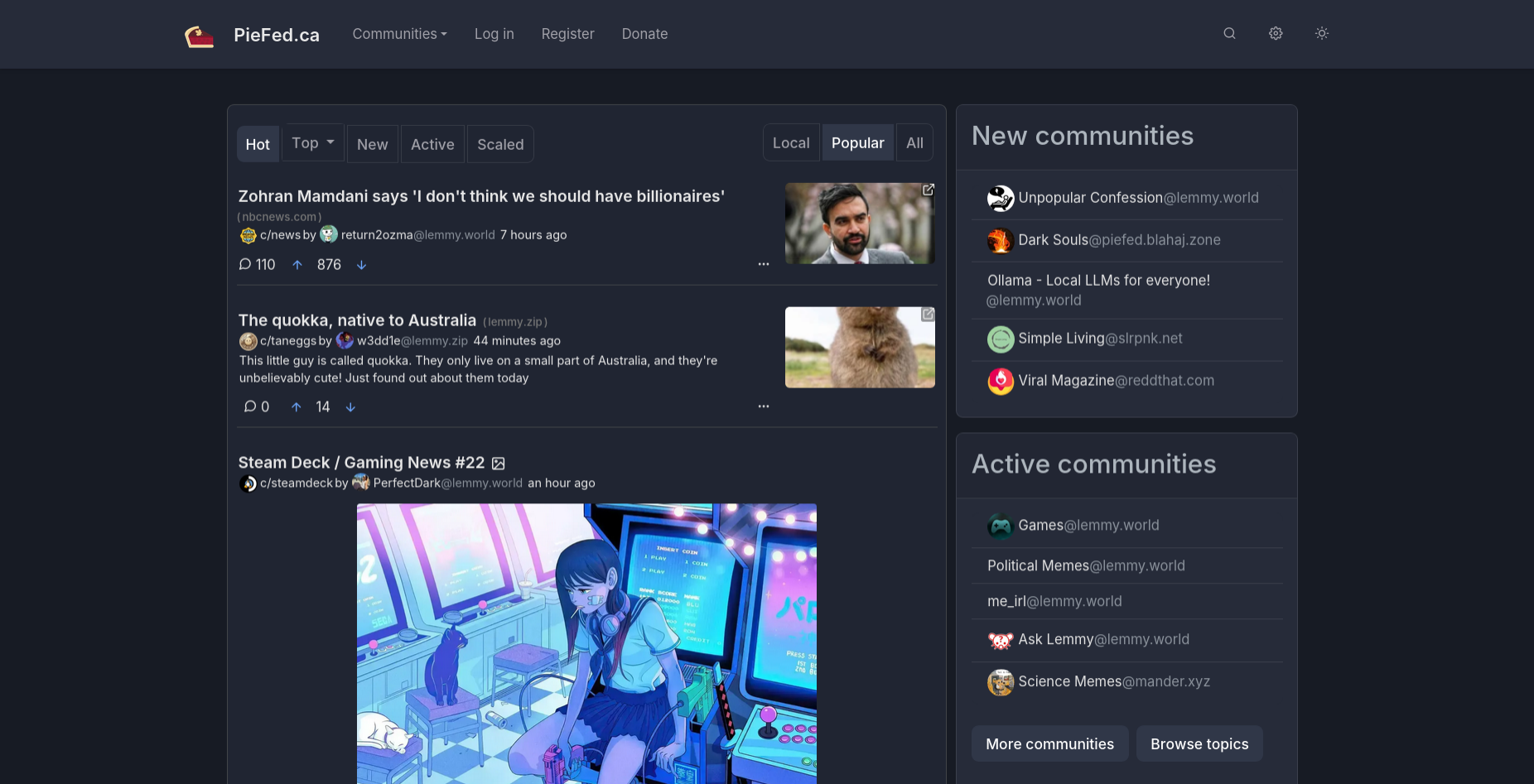Switch feed to All
Viewport: 1534px width, 784px height.
coord(914,143)
